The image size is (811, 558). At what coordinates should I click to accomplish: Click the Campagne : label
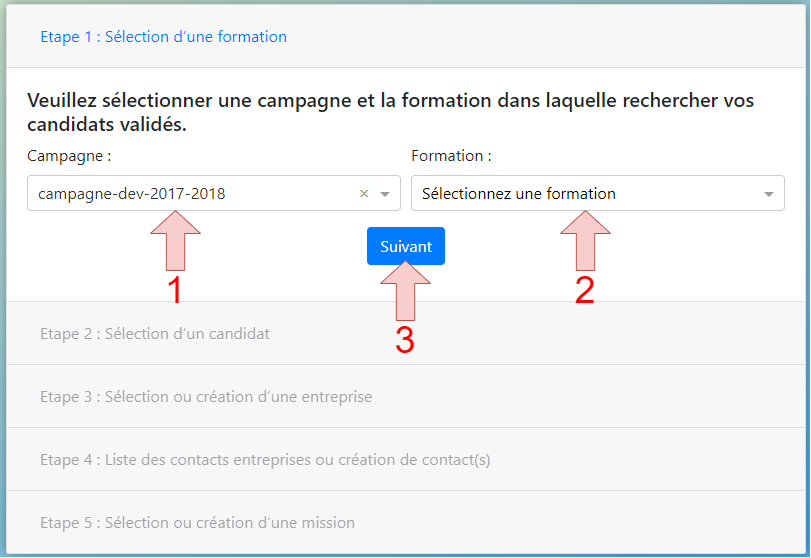pyautogui.click(x=69, y=156)
